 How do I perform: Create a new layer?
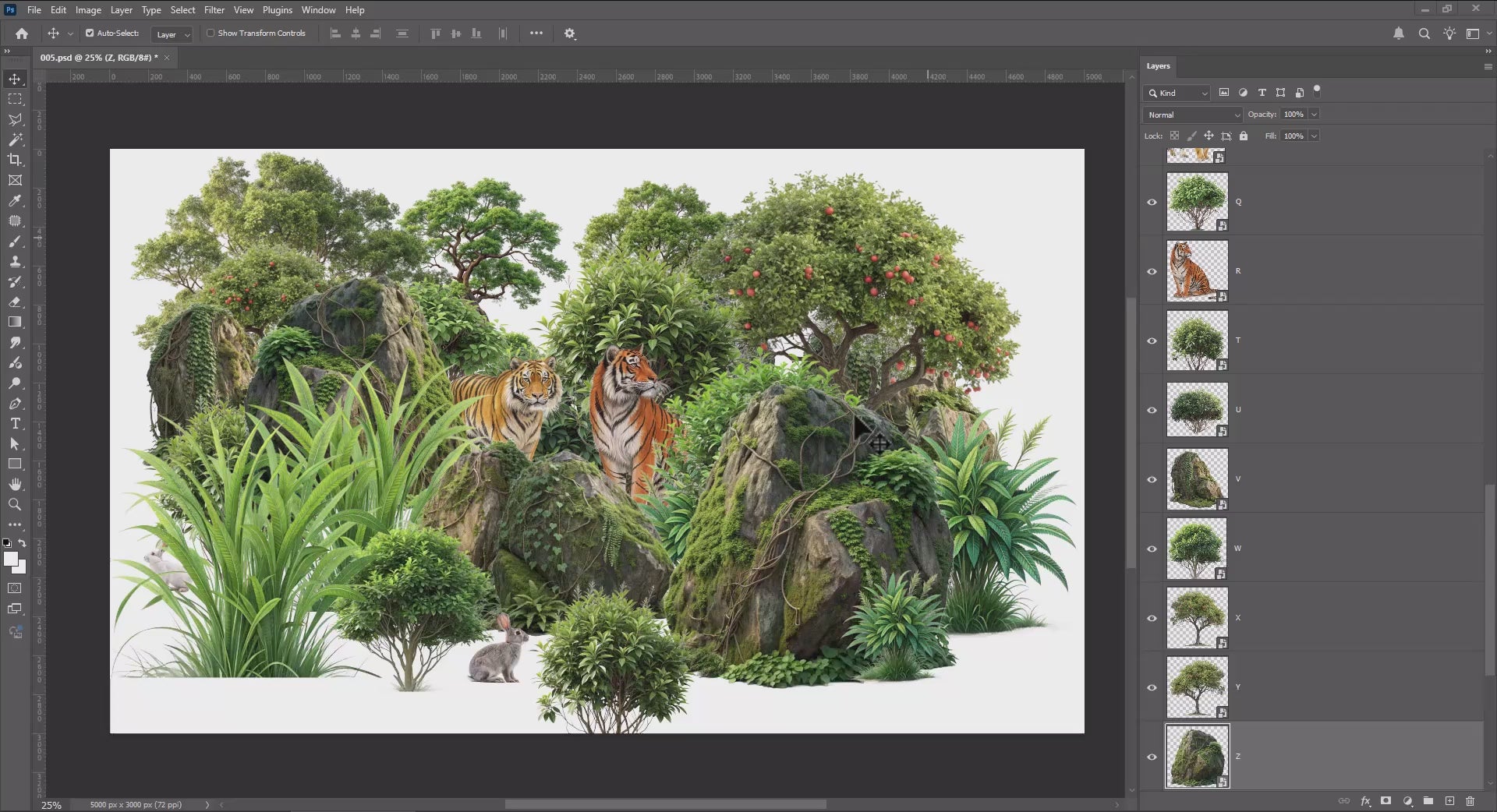coord(1449,801)
